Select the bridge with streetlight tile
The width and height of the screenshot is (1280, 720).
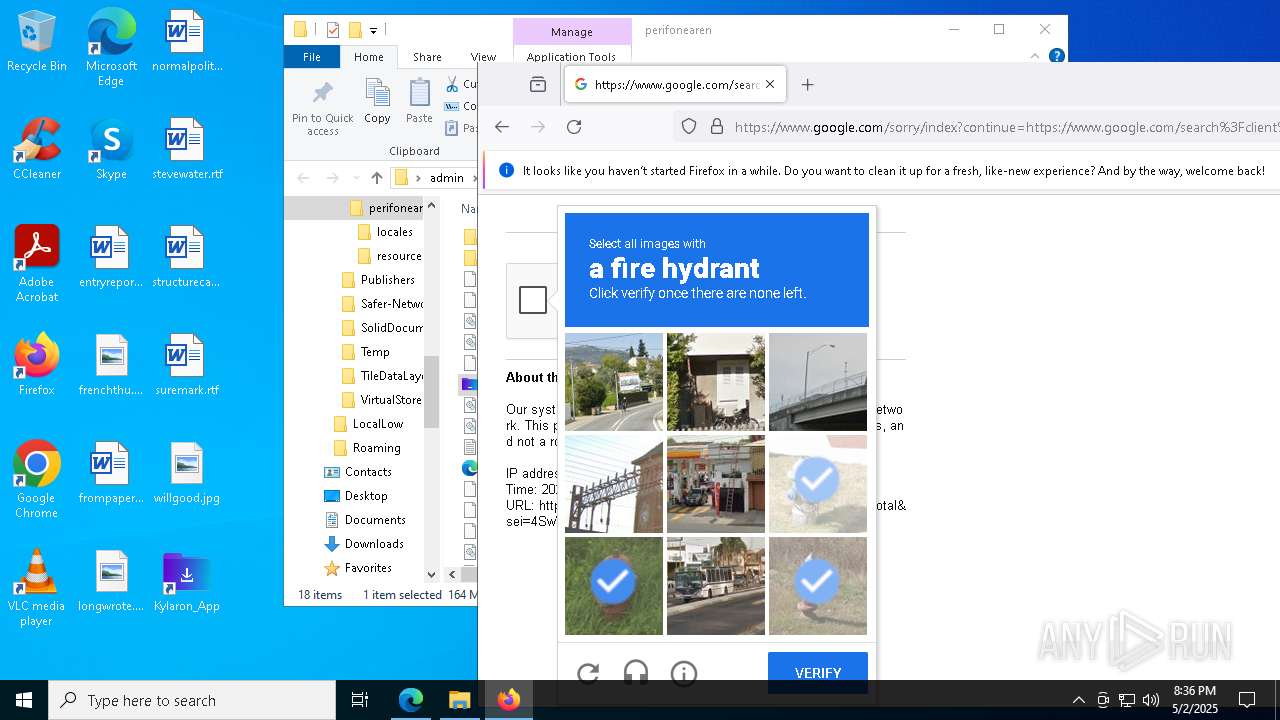click(x=818, y=382)
